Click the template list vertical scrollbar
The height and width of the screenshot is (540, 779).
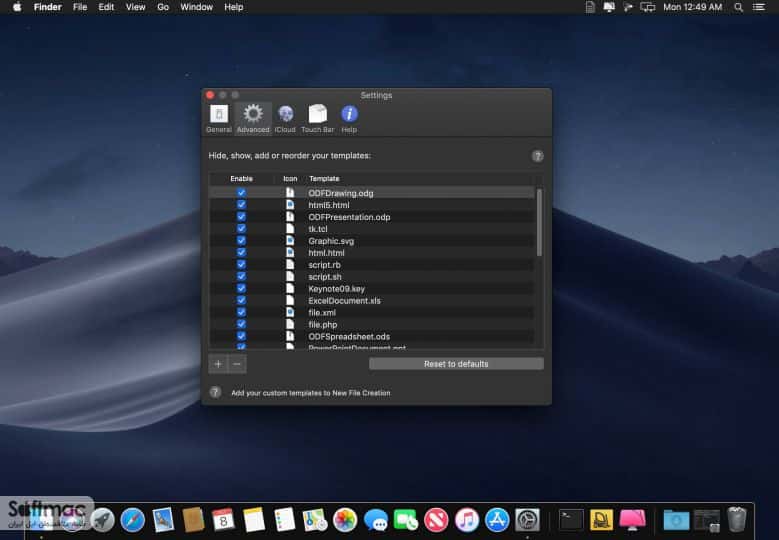click(539, 223)
